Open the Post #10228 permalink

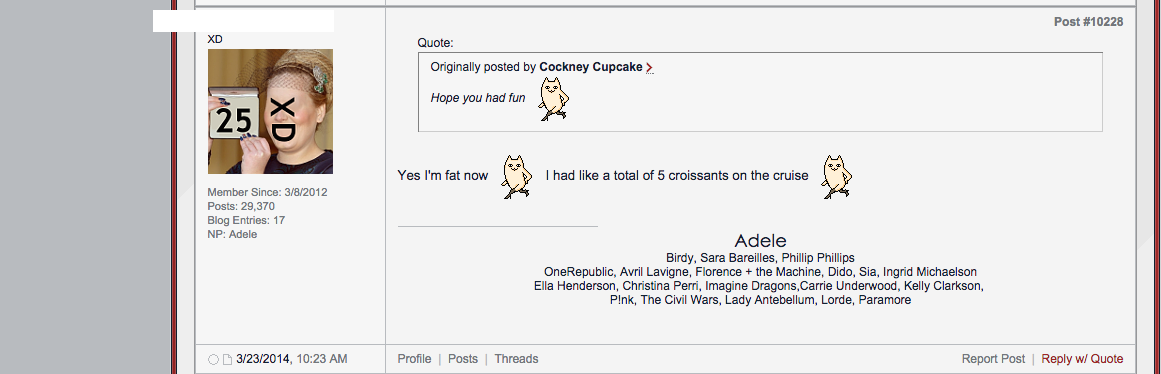click(1088, 22)
